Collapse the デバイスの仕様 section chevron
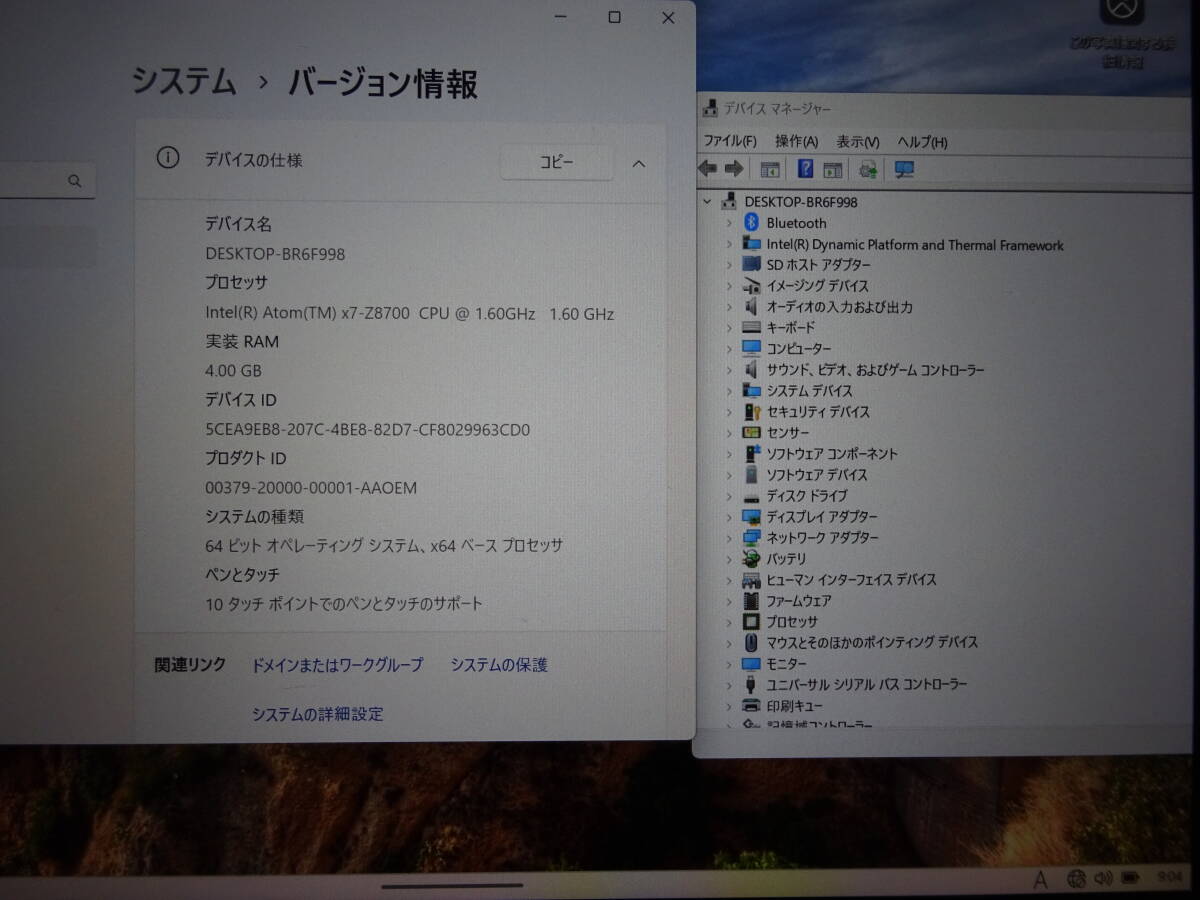 pyautogui.click(x=639, y=163)
